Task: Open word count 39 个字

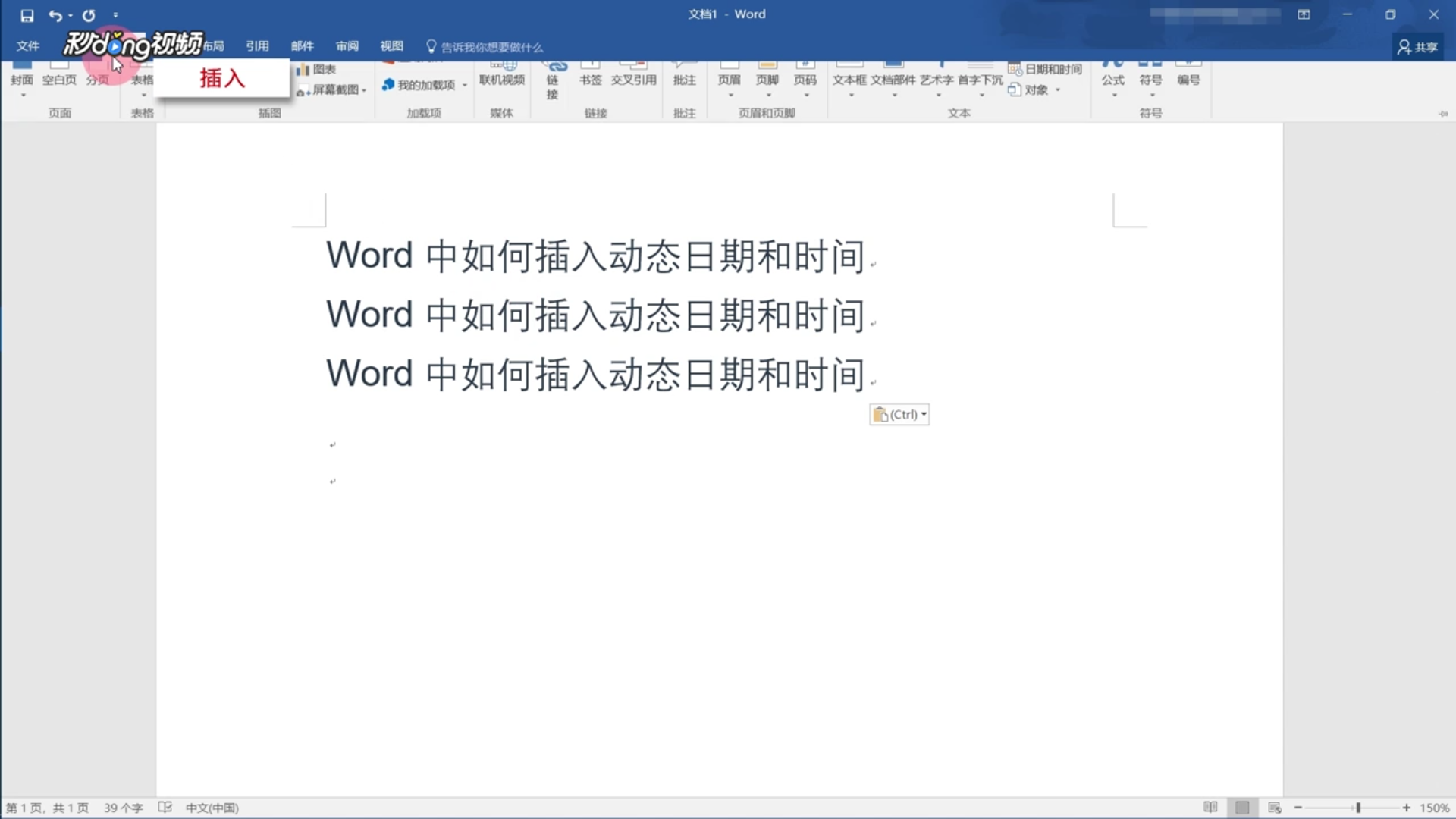Action: [123, 808]
